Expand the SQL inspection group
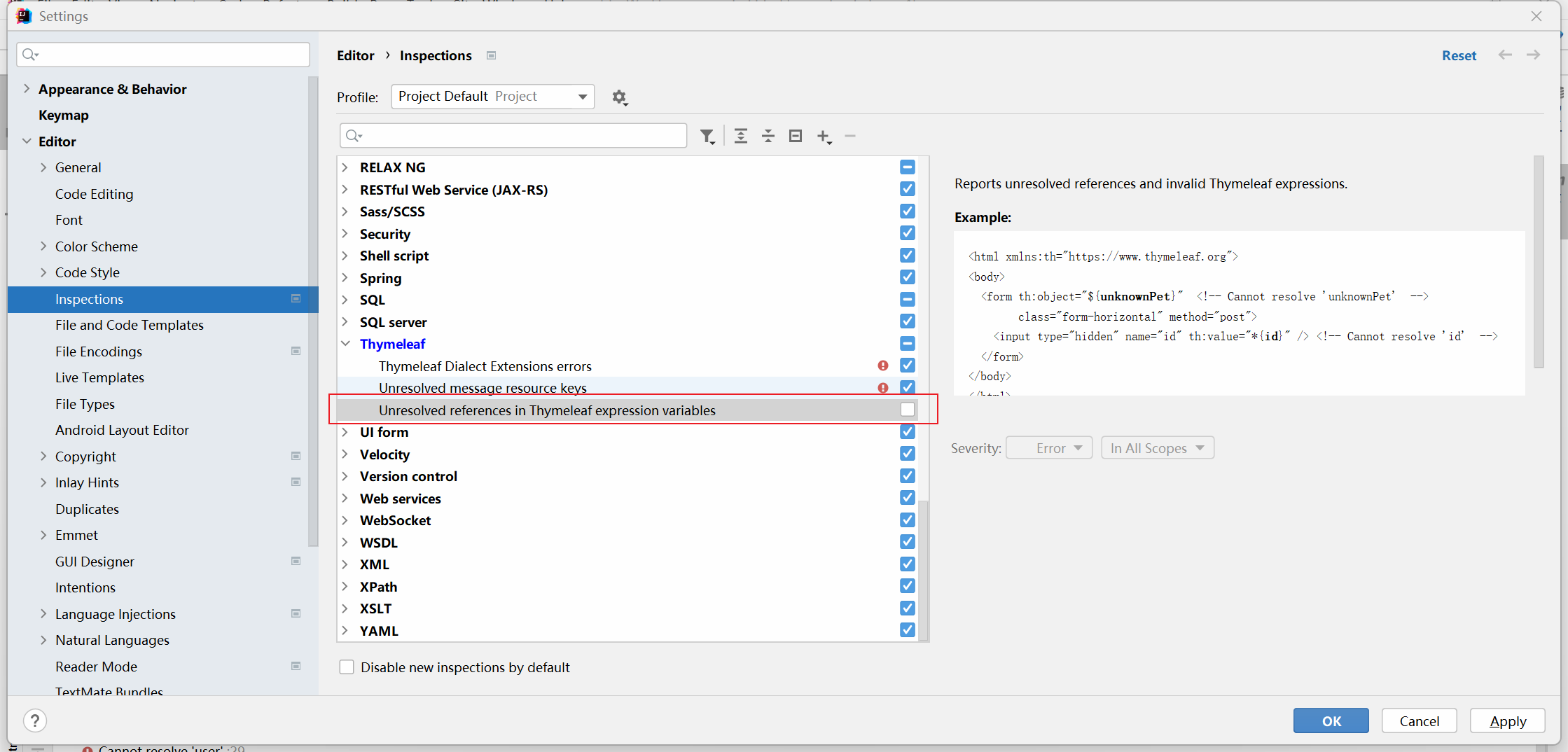 pyautogui.click(x=345, y=300)
